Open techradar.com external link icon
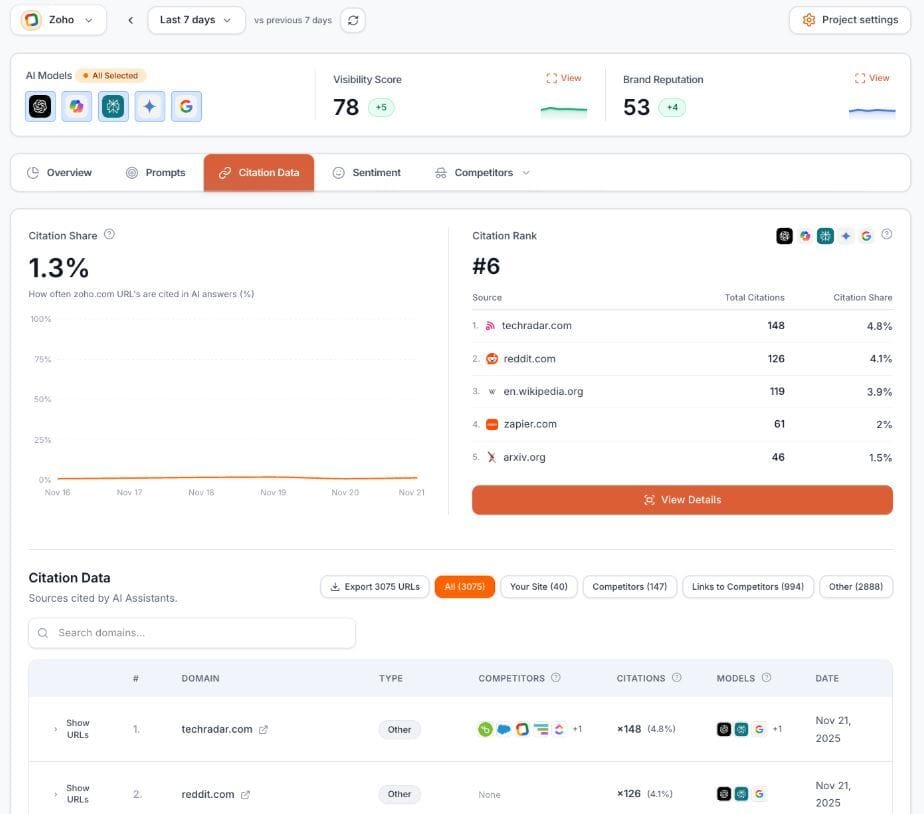The height and width of the screenshot is (814, 924). pos(263,730)
